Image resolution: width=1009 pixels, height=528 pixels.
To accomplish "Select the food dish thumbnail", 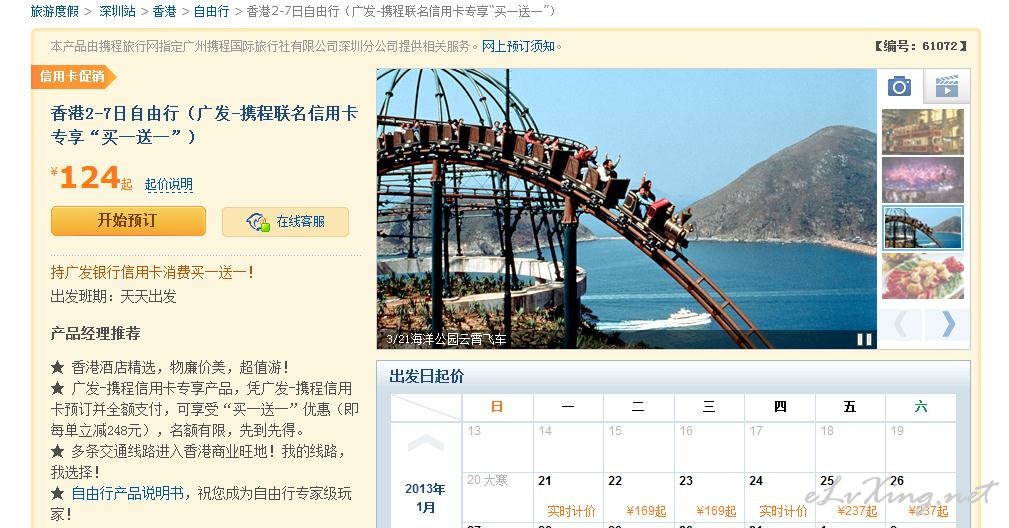I will point(923,276).
